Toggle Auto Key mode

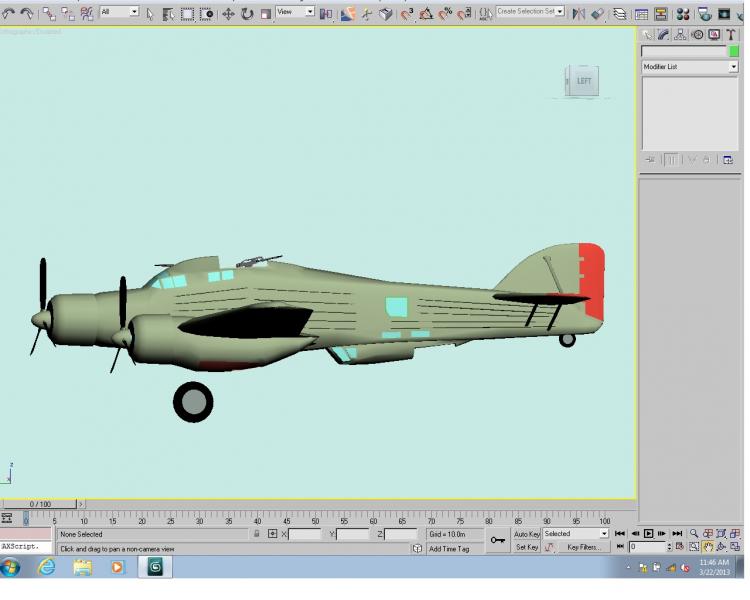point(526,534)
